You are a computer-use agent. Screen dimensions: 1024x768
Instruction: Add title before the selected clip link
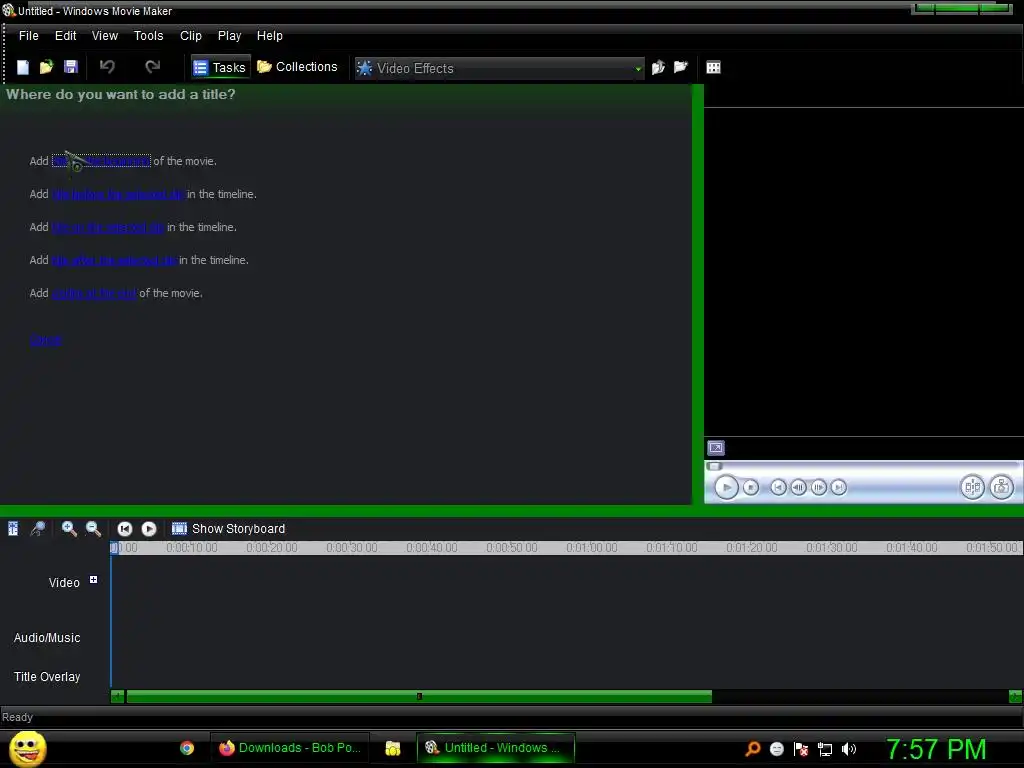pos(118,194)
